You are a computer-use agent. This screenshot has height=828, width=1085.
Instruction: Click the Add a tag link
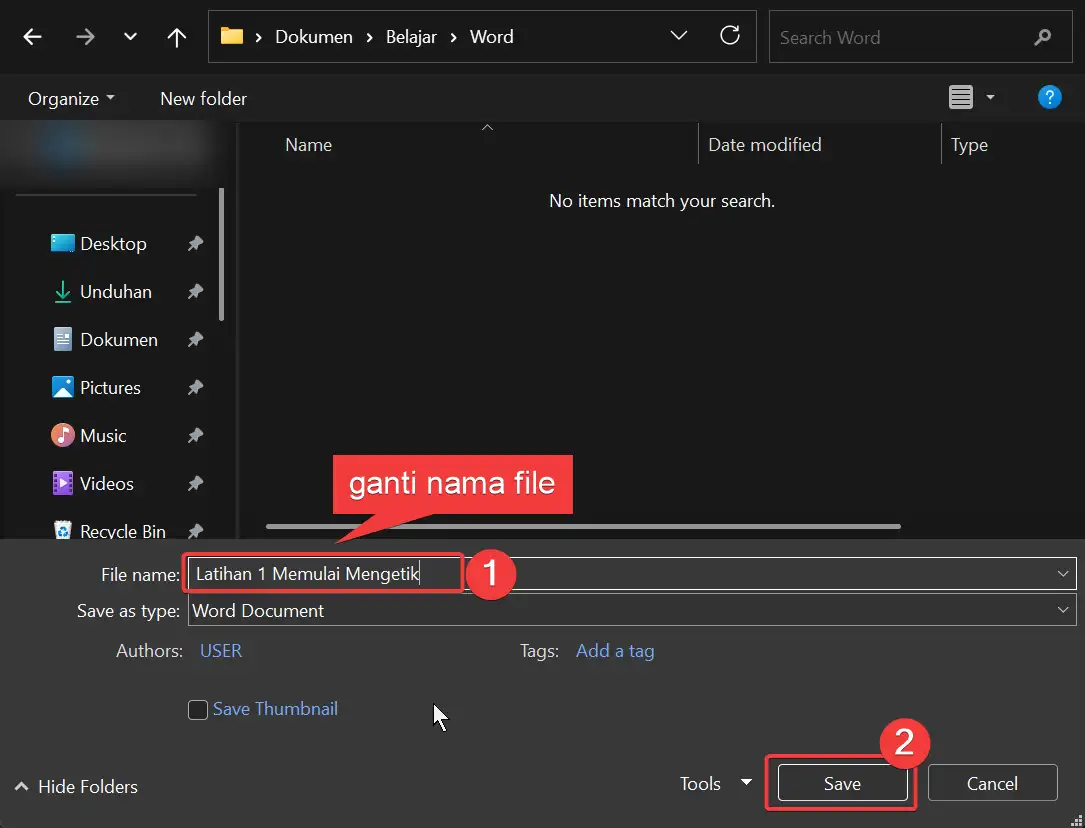tap(615, 651)
